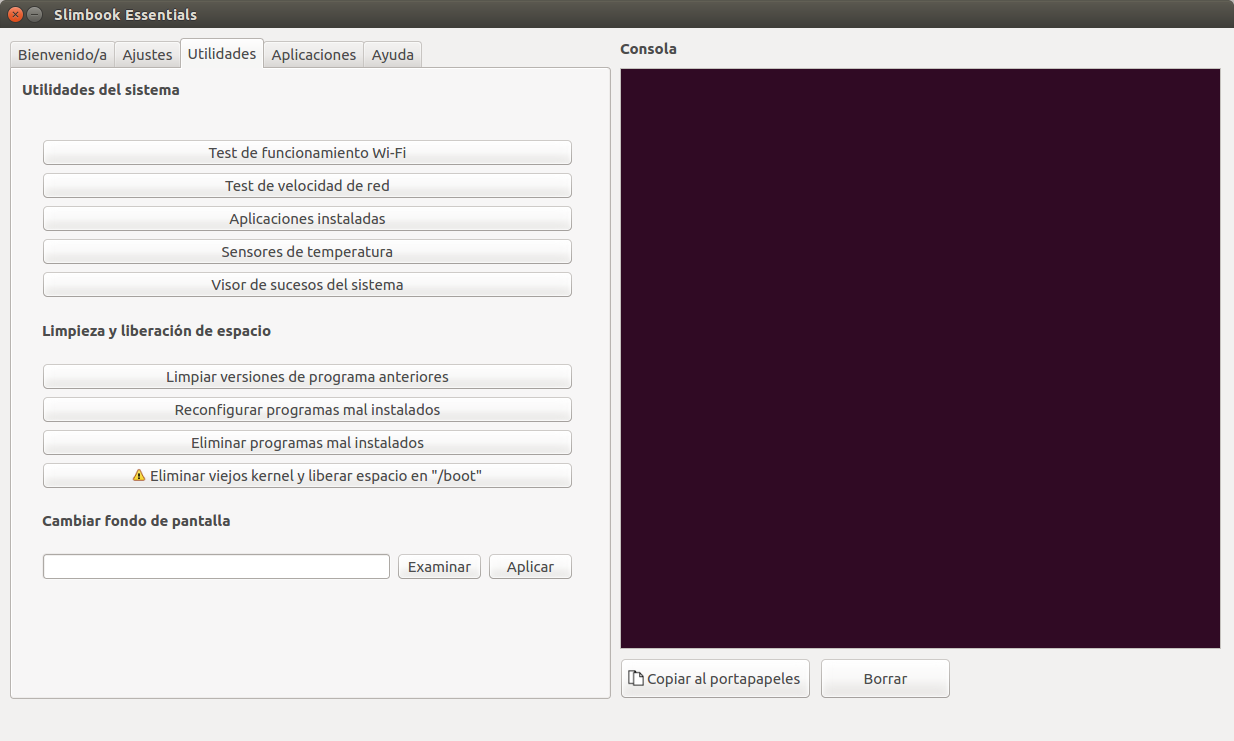Click the wallpaper path input field
Screen dimensions: 1234x741
click(216, 567)
